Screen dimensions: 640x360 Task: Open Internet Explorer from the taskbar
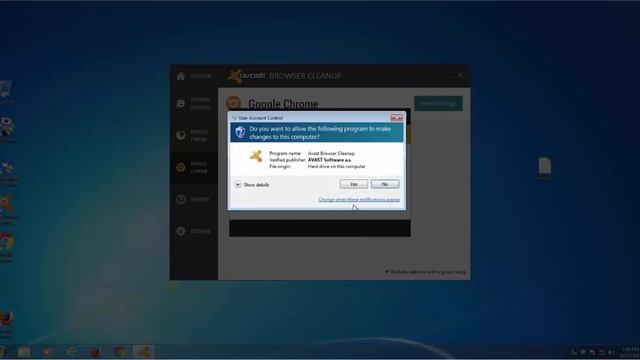pyautogui.click(x=72, y=351)
